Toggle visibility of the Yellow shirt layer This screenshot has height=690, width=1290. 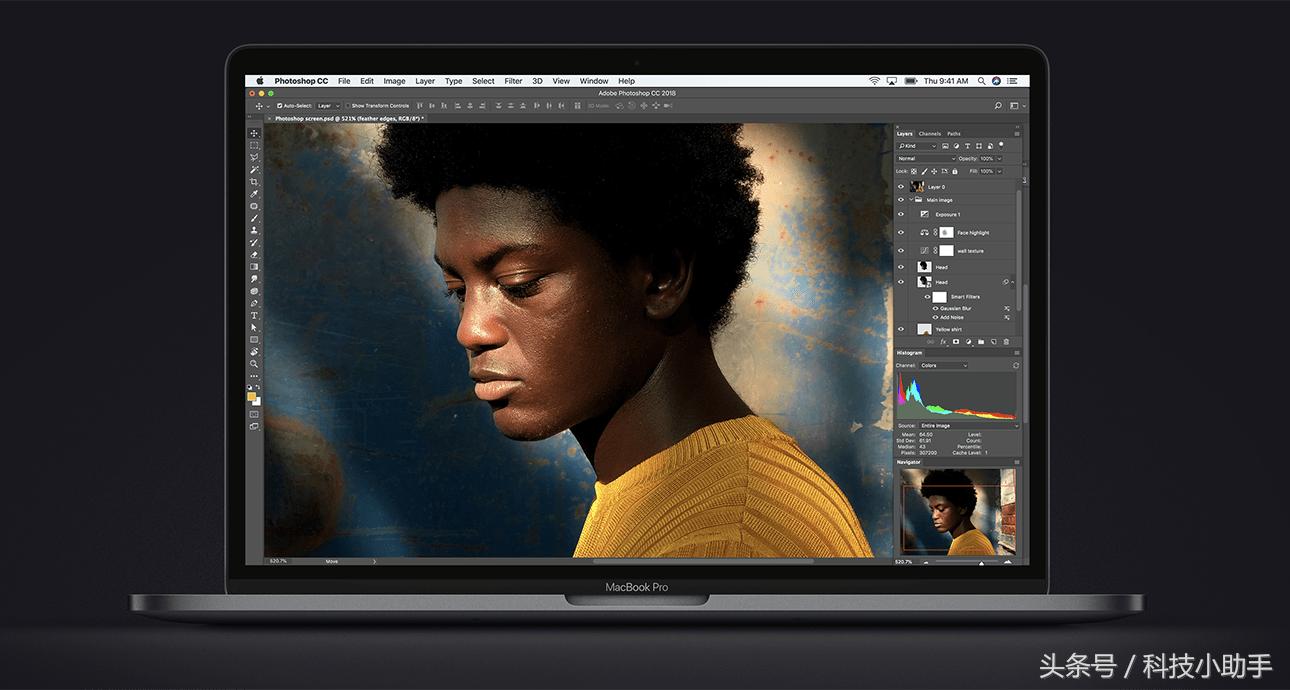(900, 328)
